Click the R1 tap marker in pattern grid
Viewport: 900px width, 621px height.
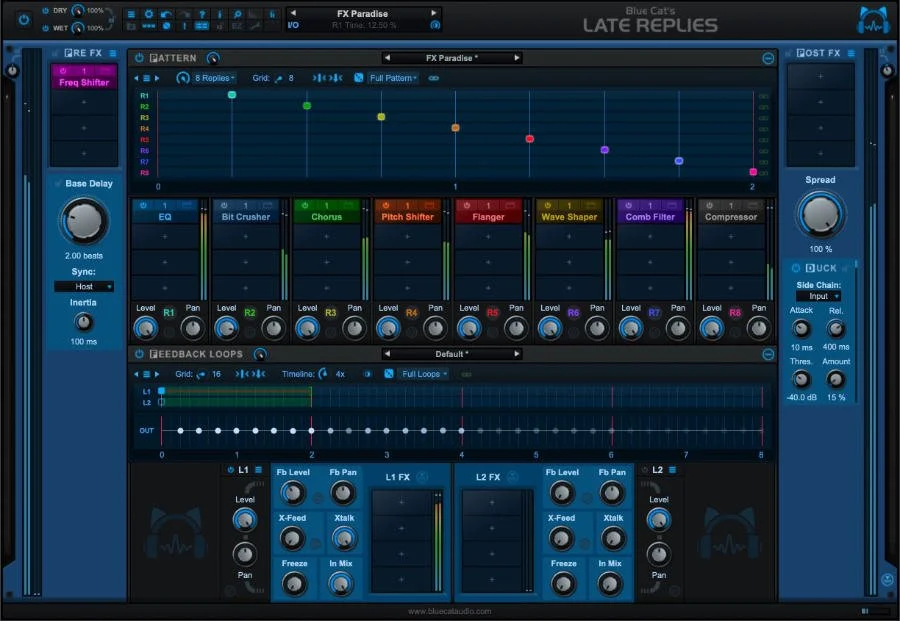tap(232, 95)
